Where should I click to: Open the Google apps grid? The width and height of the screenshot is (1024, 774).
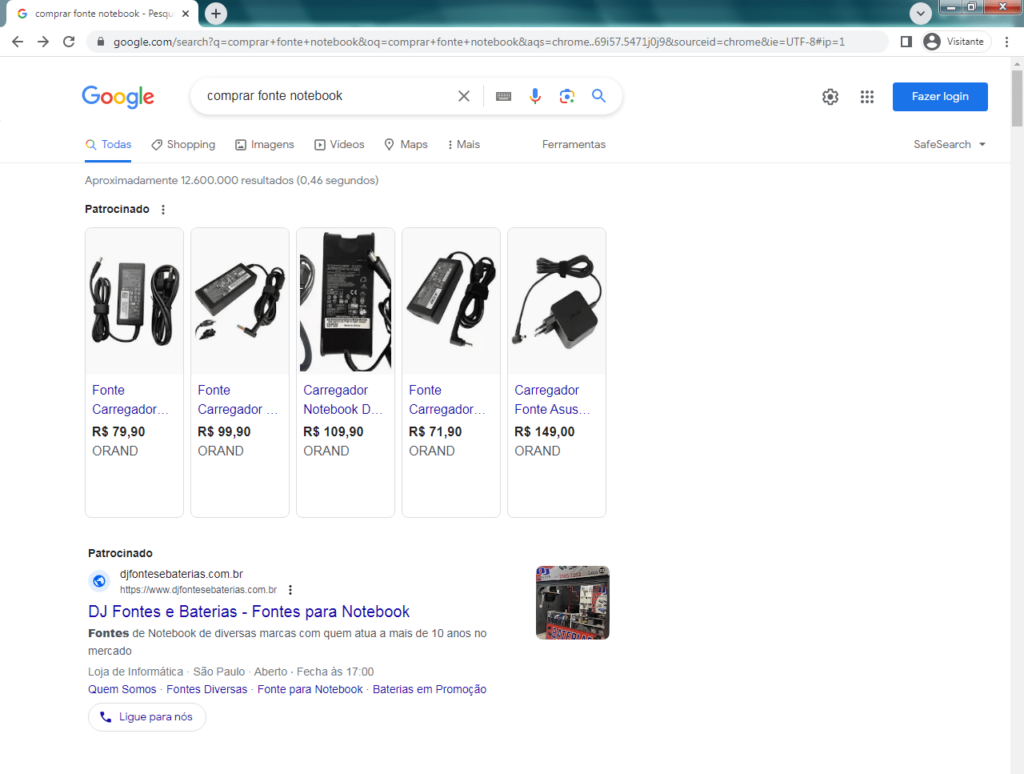click(x=867, y=97)
